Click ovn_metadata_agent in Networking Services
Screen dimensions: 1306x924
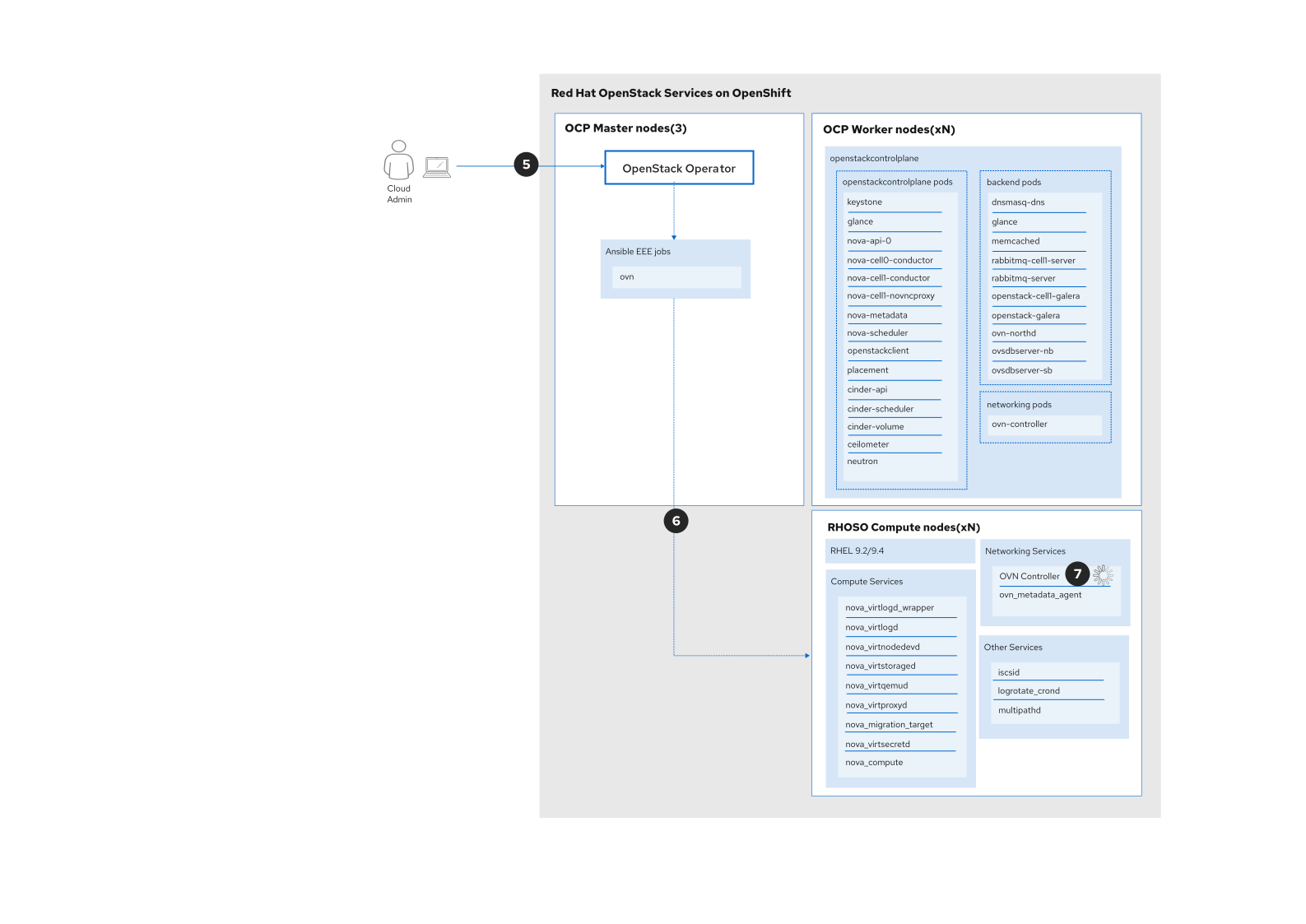pos(1040,595)
